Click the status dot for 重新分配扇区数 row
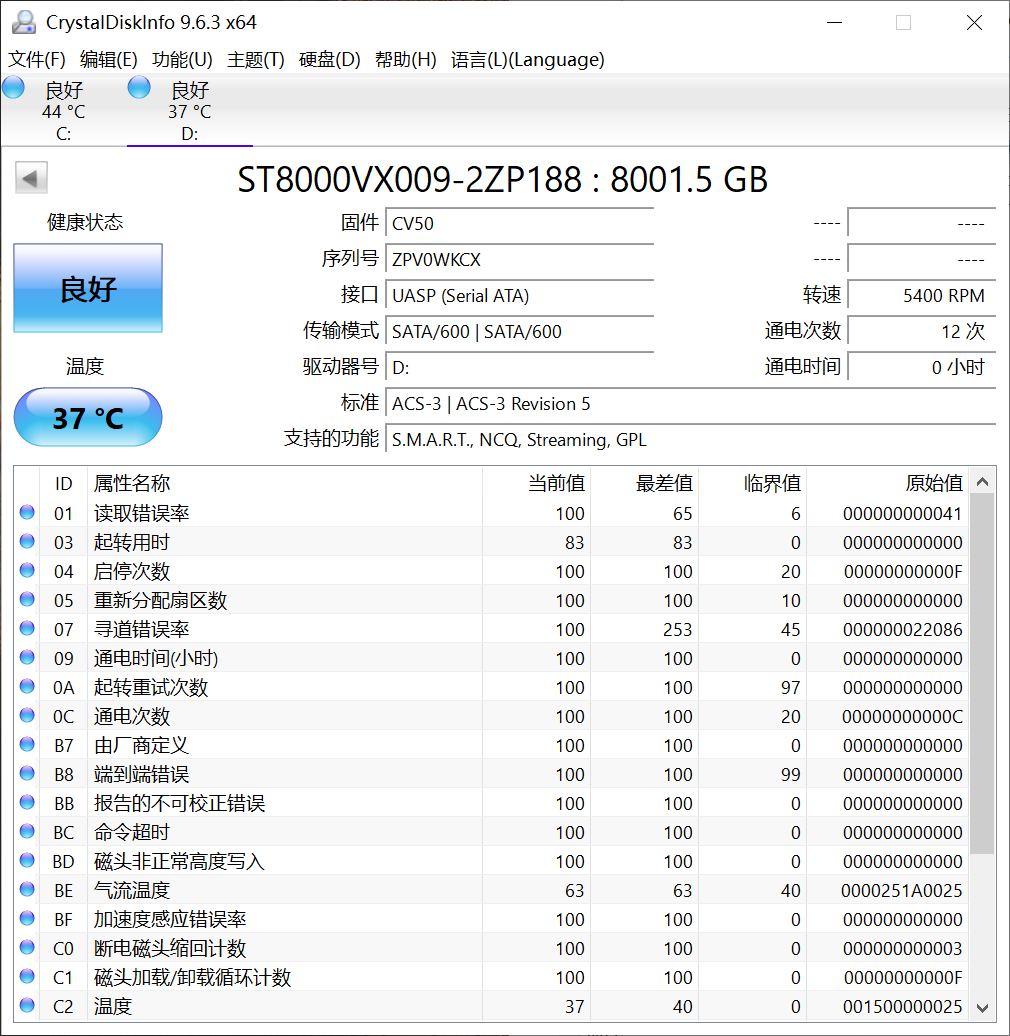 pos(27,599)
